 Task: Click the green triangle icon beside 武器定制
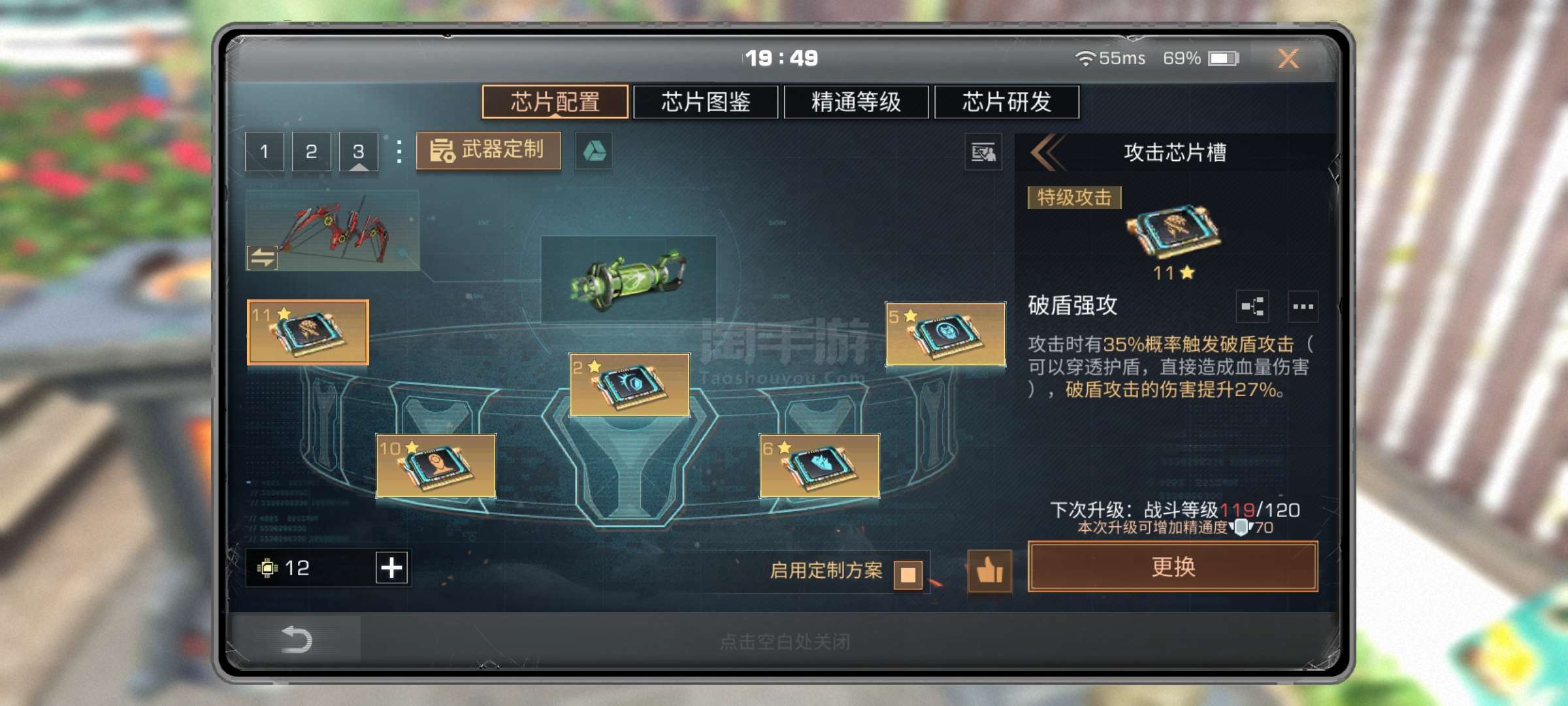click(x=593, y=151)
